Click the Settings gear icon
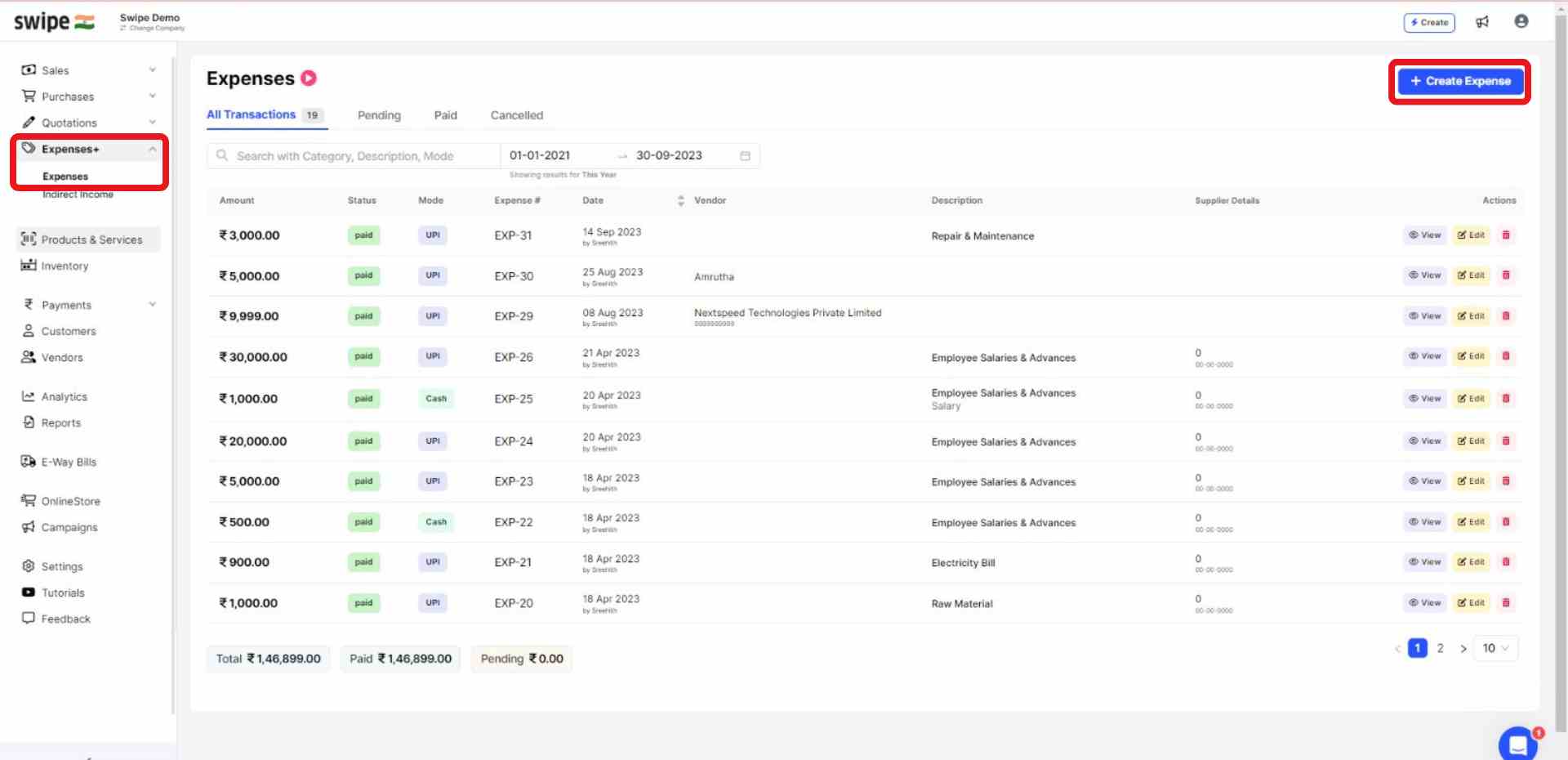Viewport: 1568px width, 760px height. point(29,566)
